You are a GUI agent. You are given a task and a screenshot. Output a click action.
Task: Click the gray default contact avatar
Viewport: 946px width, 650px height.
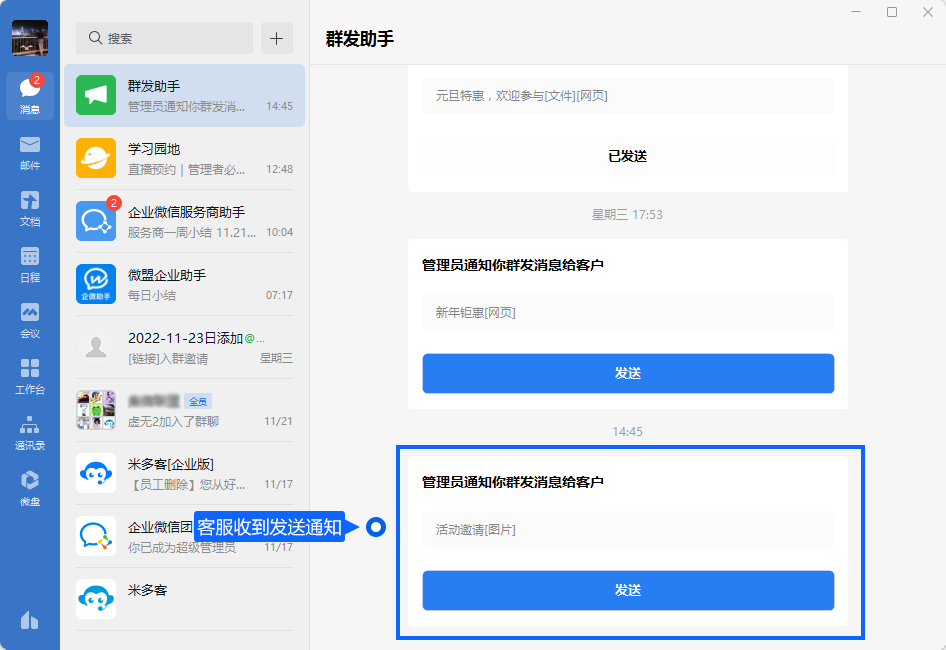point(96,348)
